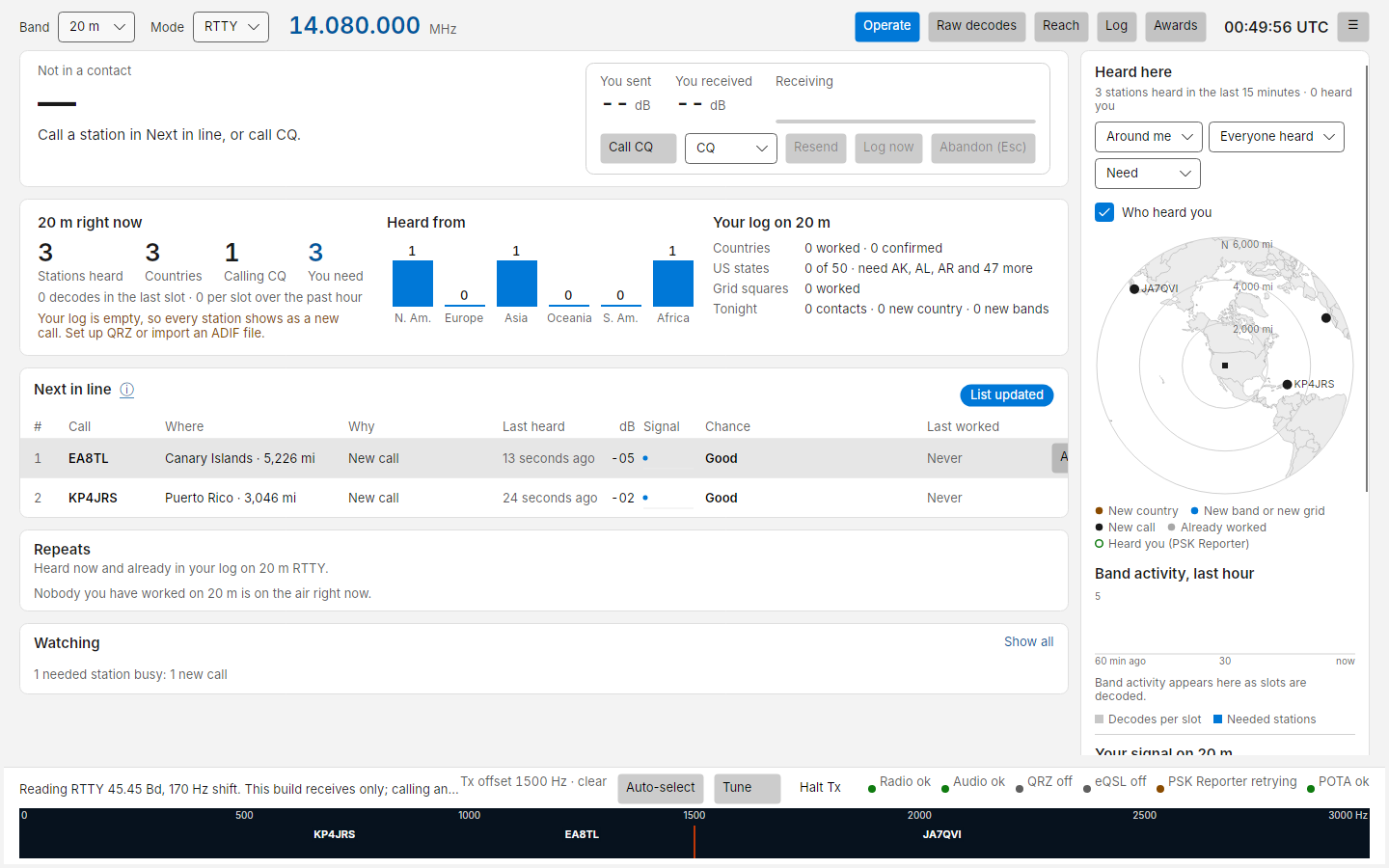Switch to the Operate tab
The image size is (1389, 868).
(x=887, y=26)
